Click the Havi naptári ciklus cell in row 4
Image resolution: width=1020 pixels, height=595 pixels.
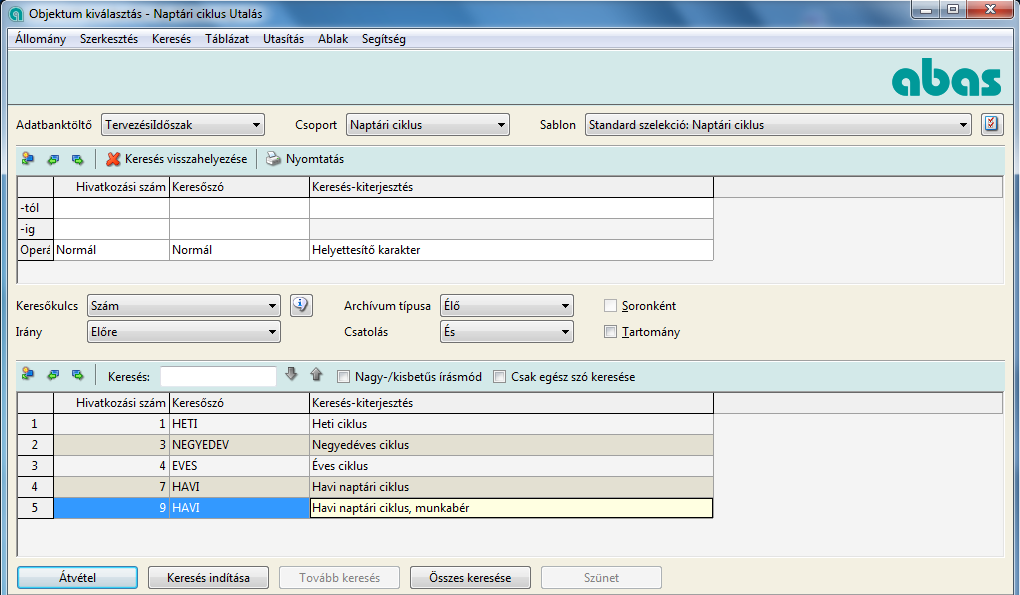pyautogui.click(x=511, y=486)
